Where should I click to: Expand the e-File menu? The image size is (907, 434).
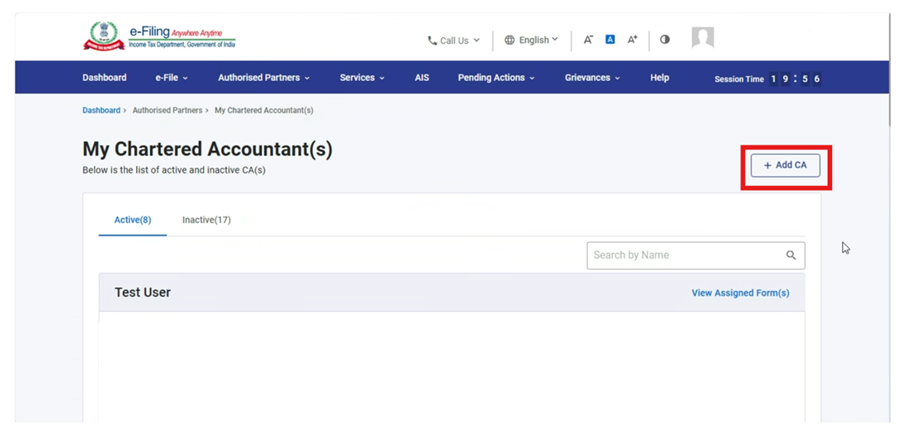point(171,78)
